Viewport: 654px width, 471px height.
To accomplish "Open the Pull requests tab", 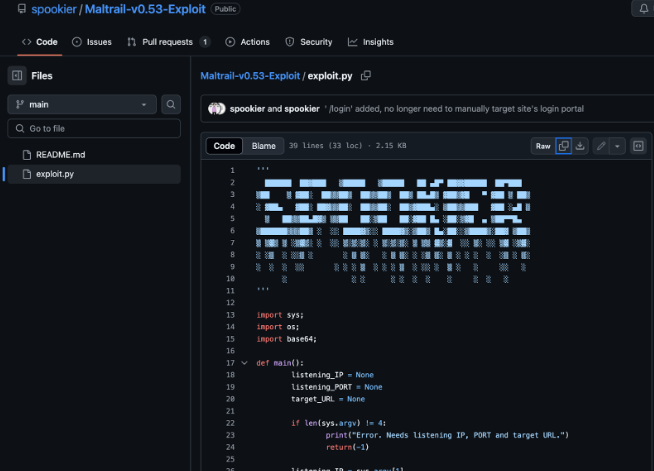I will point(169,42).
